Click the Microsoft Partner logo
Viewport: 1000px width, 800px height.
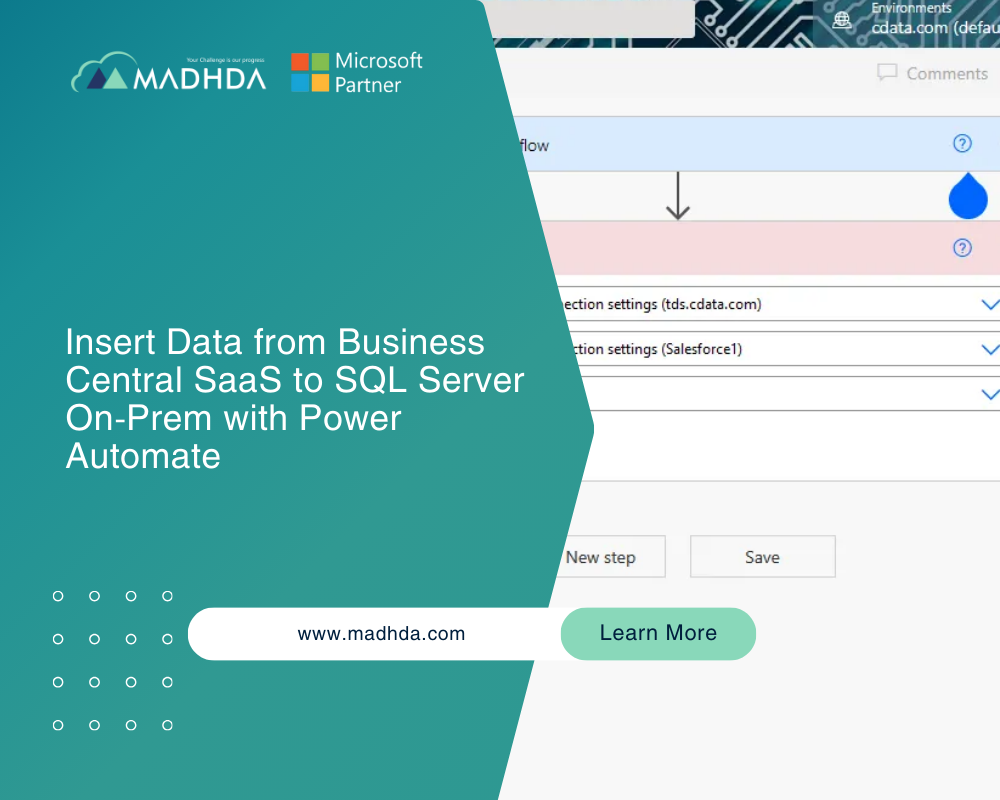point(357,73)
